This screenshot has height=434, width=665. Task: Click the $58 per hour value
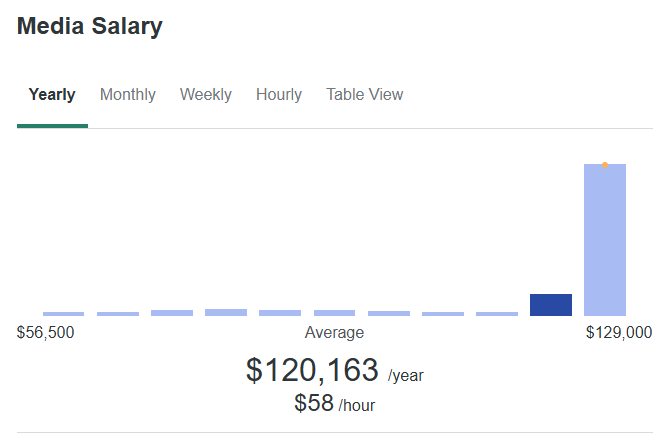point(314,403)
